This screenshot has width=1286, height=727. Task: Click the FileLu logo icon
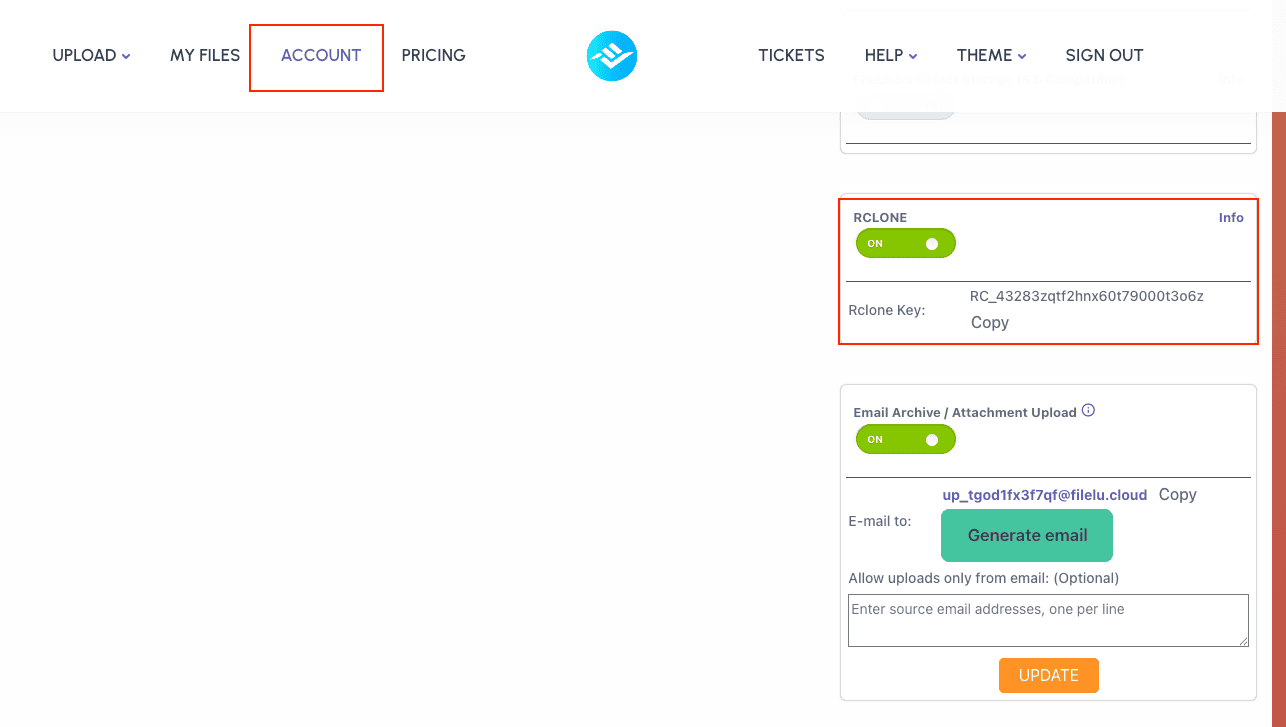pyautogui.click(x=612, y=56)
